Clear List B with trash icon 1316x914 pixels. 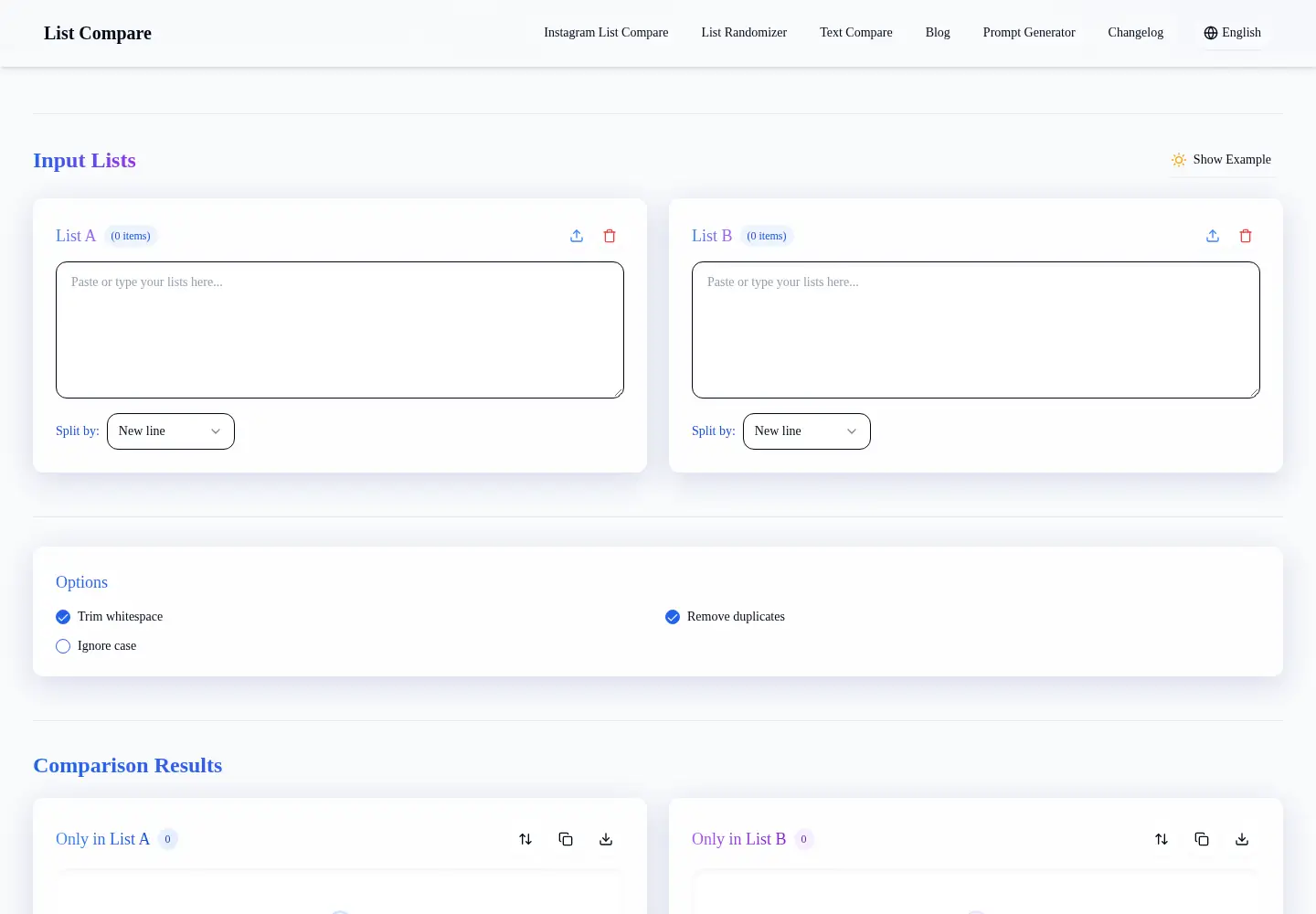pos(1246,236)
